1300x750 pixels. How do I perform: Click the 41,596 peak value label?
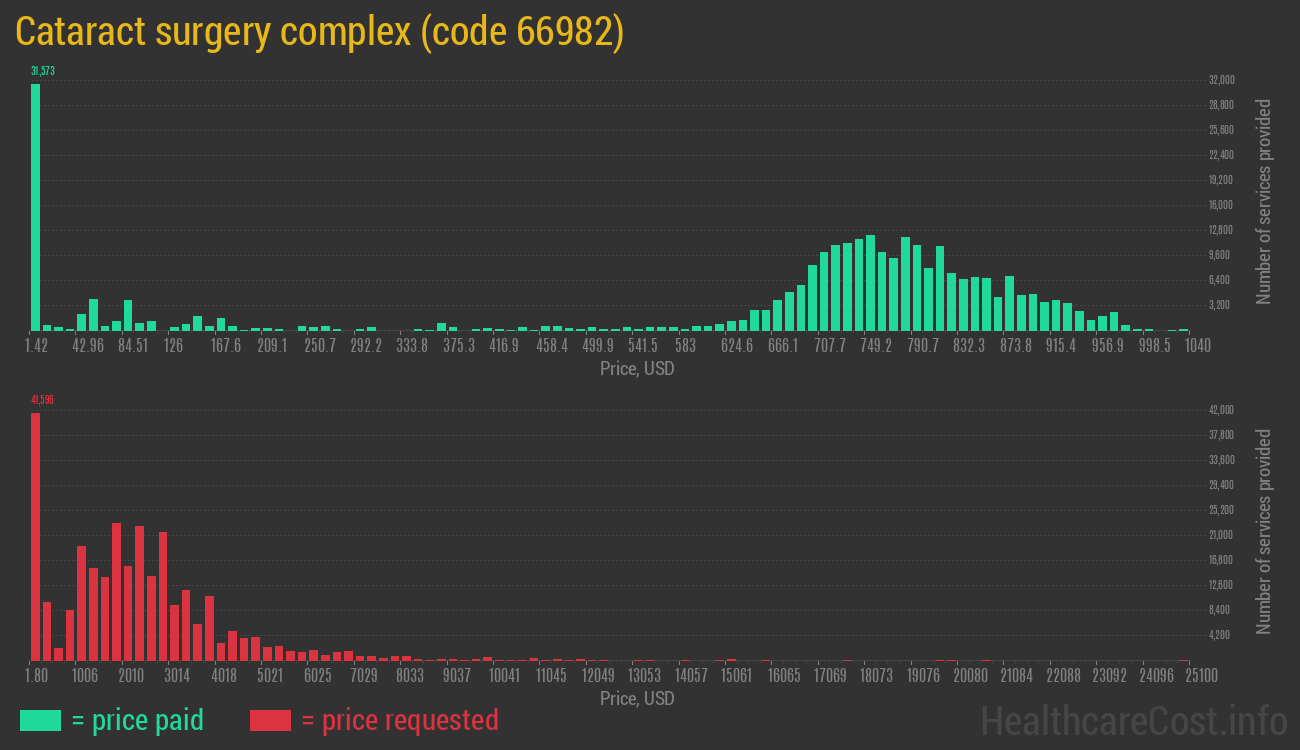click(42, 400)
